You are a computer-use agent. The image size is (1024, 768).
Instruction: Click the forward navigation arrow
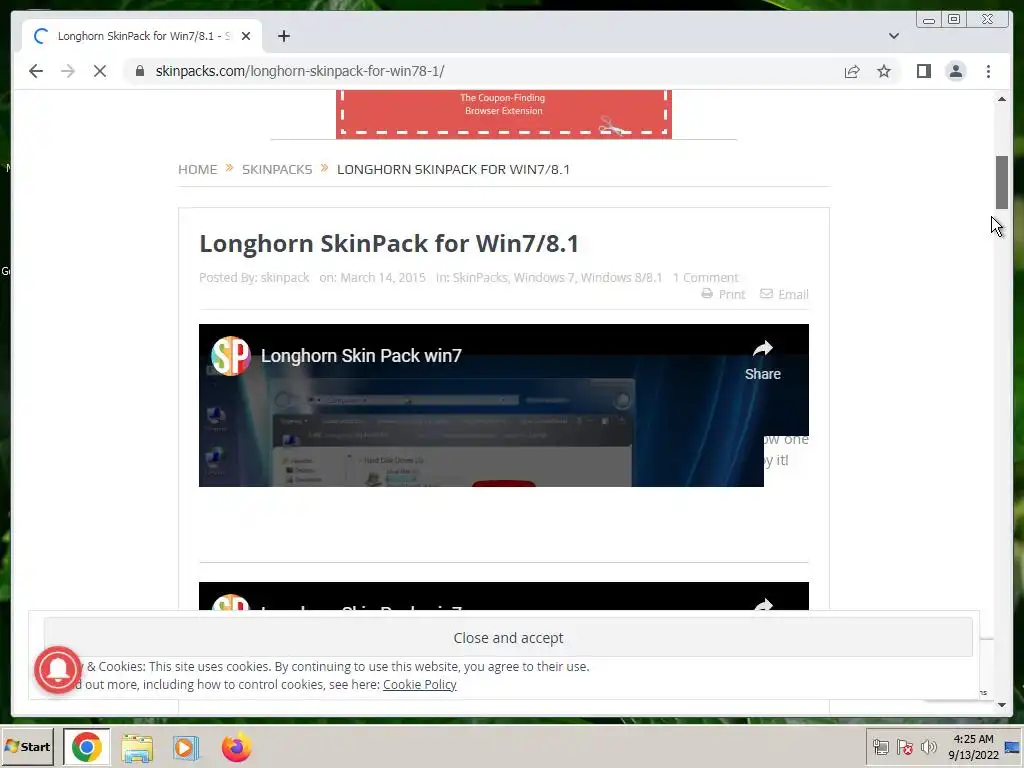[x=68, y=71]
